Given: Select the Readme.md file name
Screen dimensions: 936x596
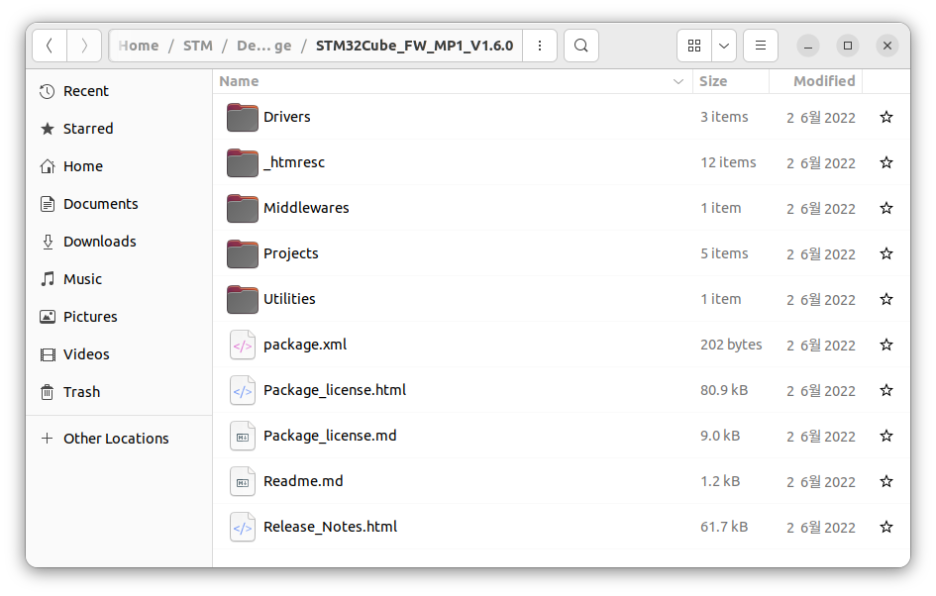Looking at the screenshot, I should [303, 481].
